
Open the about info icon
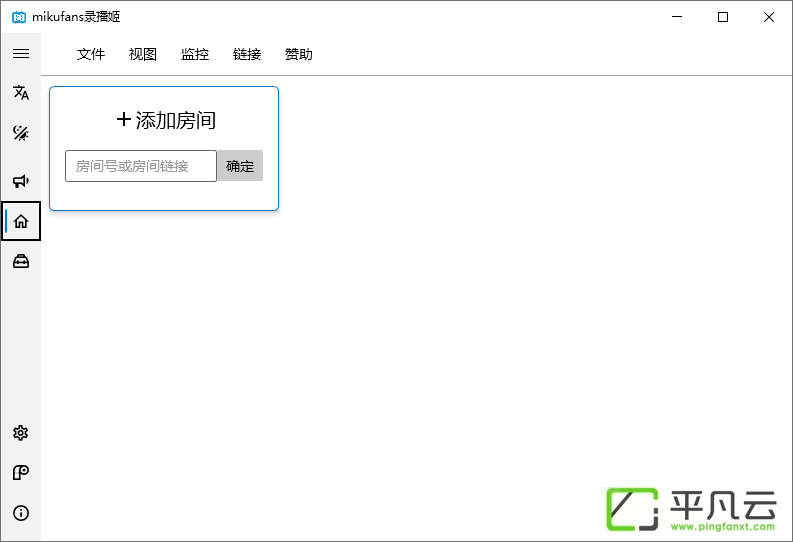coord(21,513)
